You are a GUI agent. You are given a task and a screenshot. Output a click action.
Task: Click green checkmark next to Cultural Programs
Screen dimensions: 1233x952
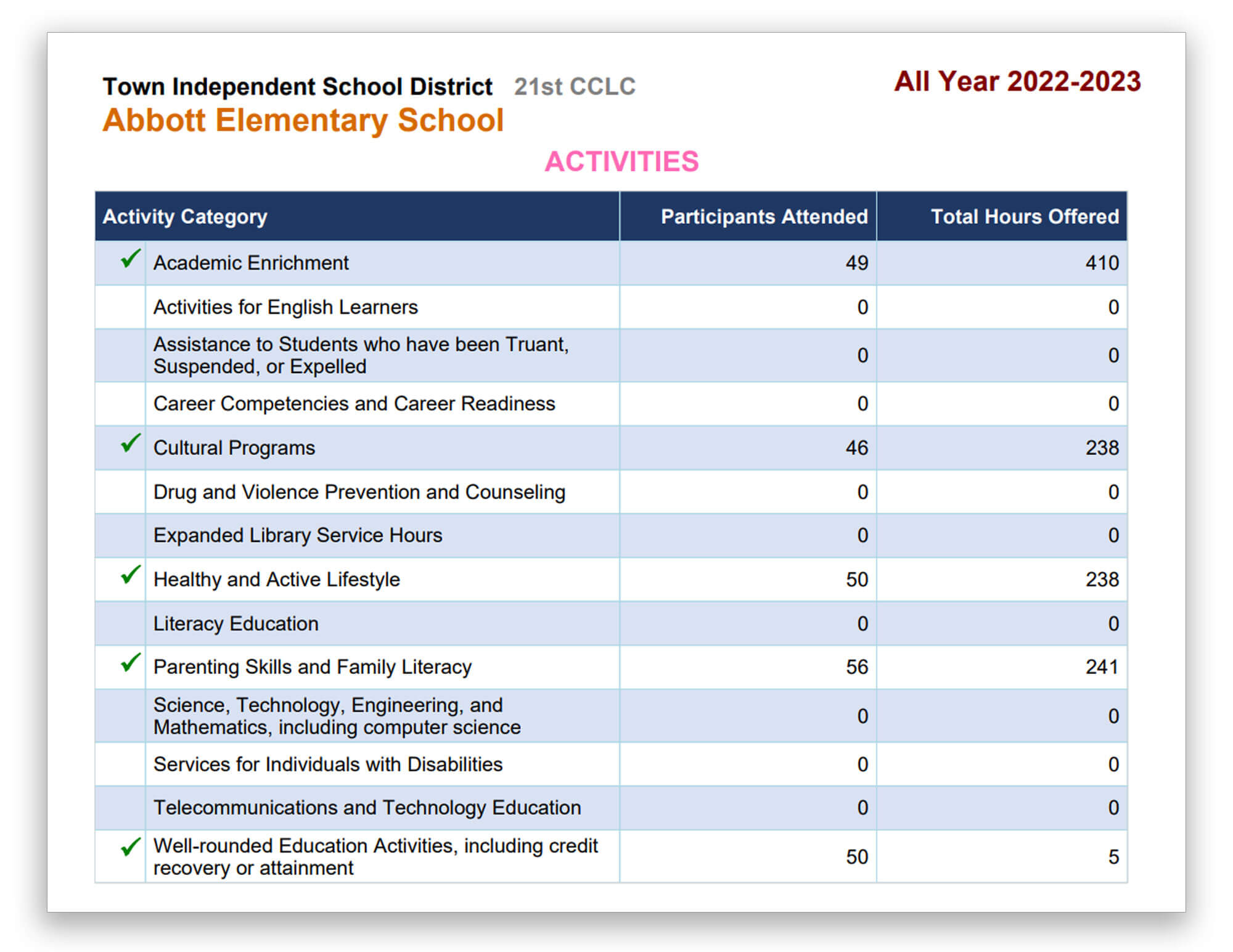point(130,443)
